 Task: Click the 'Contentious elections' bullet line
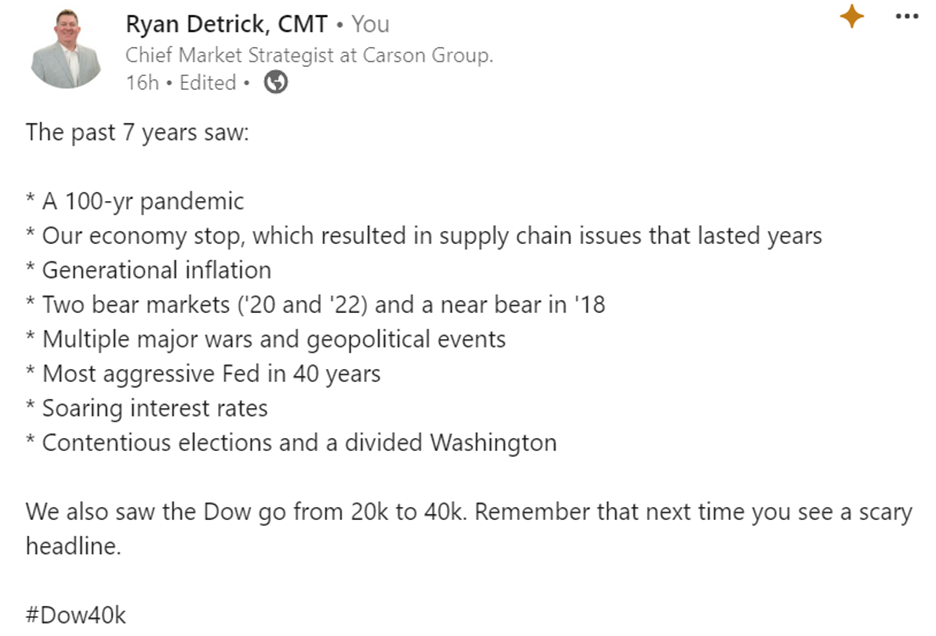tap(291, 443)
